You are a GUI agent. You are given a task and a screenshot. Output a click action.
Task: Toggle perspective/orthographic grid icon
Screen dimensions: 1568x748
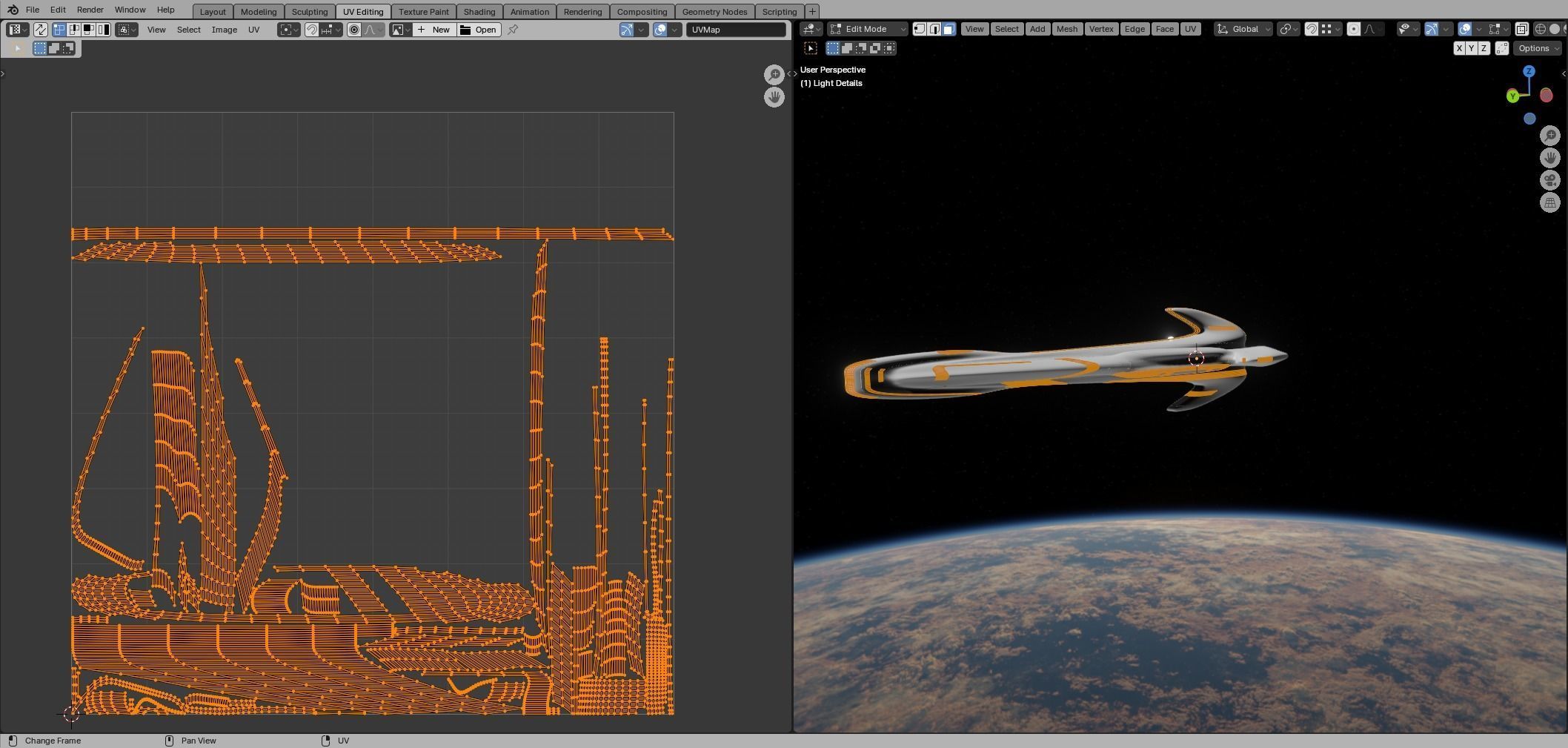[1550, 202]
